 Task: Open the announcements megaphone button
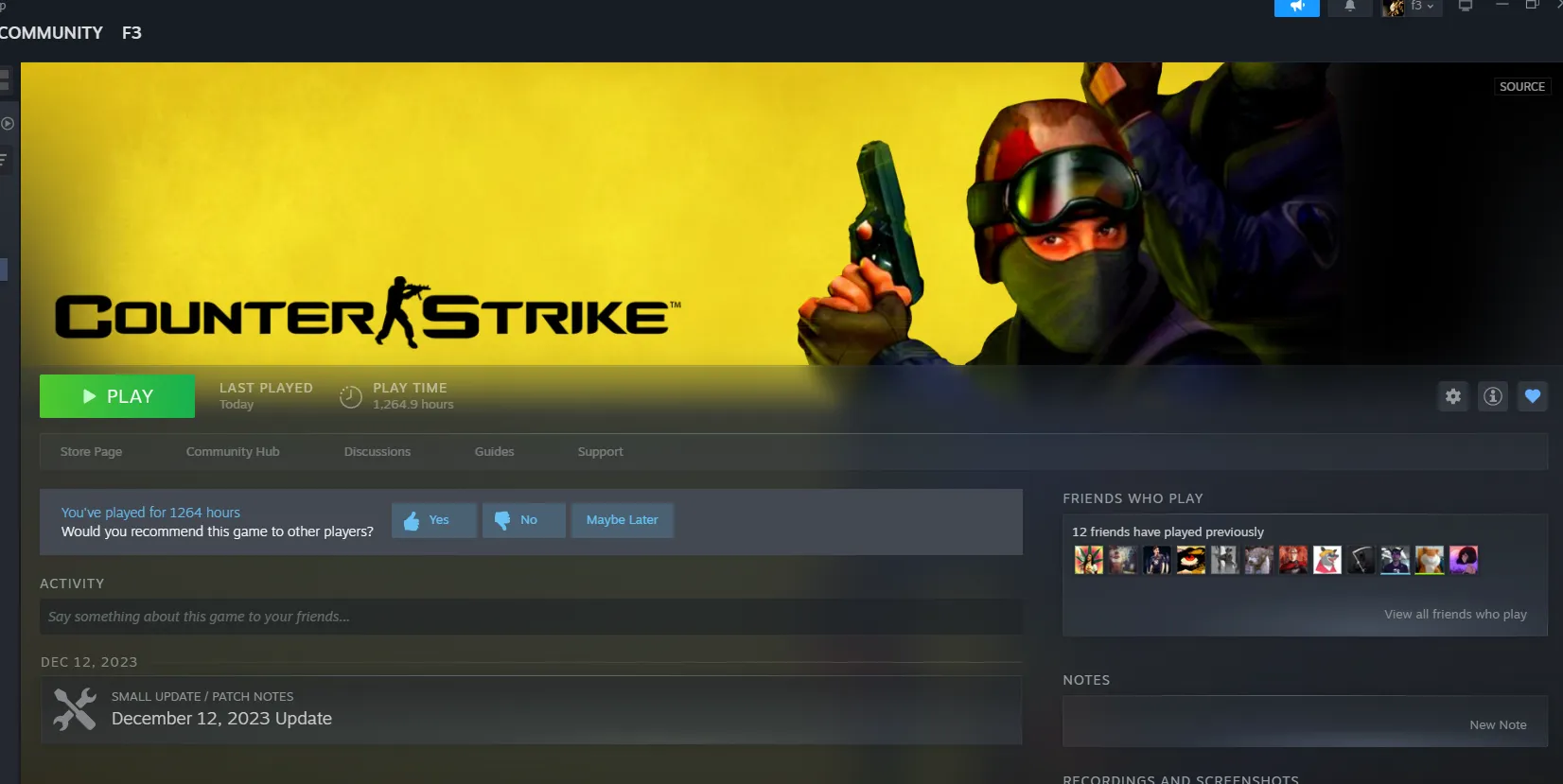tap(1296, 7)
